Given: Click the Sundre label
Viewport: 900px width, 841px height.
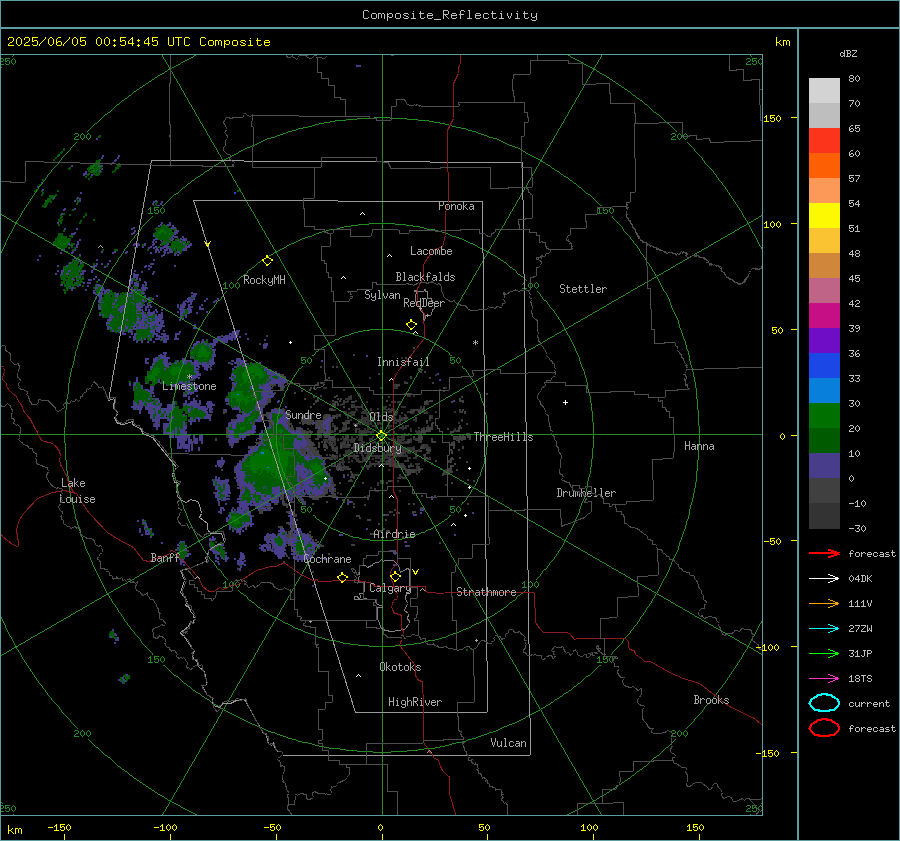Looking at the screenshot, I should click(303, 414).
